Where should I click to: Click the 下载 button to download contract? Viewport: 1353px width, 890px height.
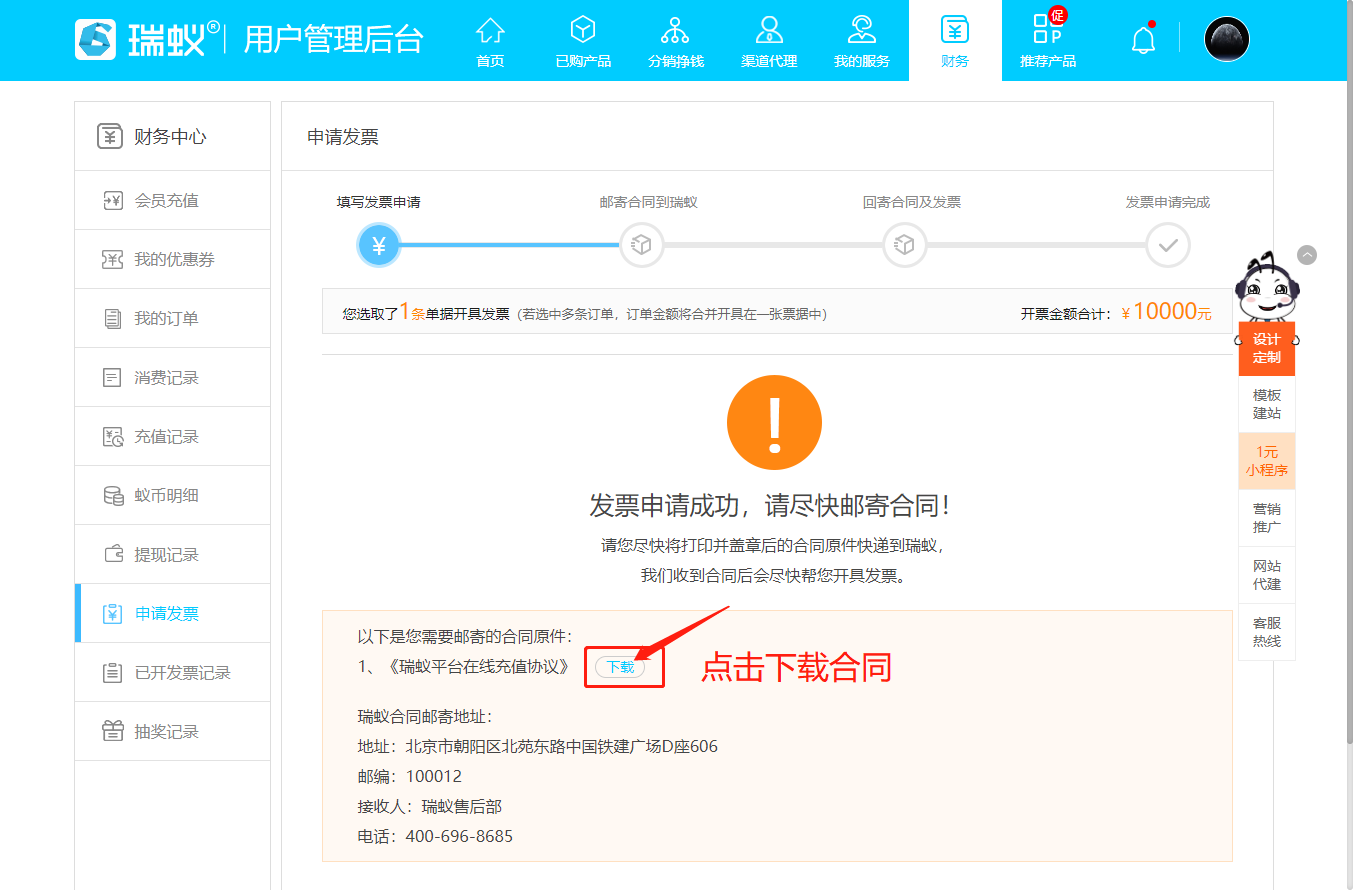620,667
